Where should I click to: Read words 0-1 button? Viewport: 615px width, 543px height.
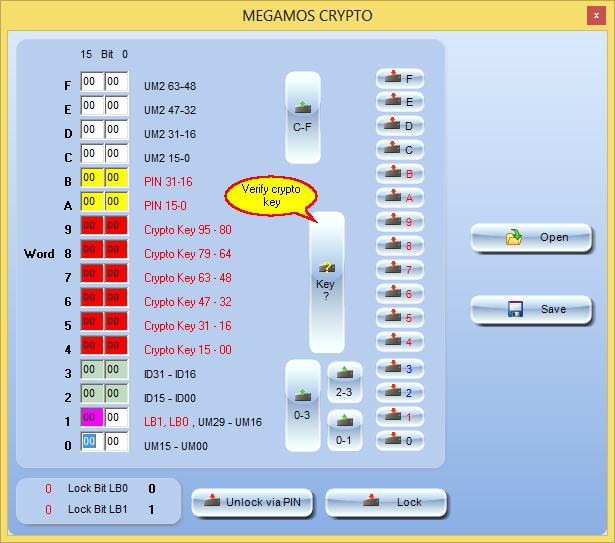[345, 430]
